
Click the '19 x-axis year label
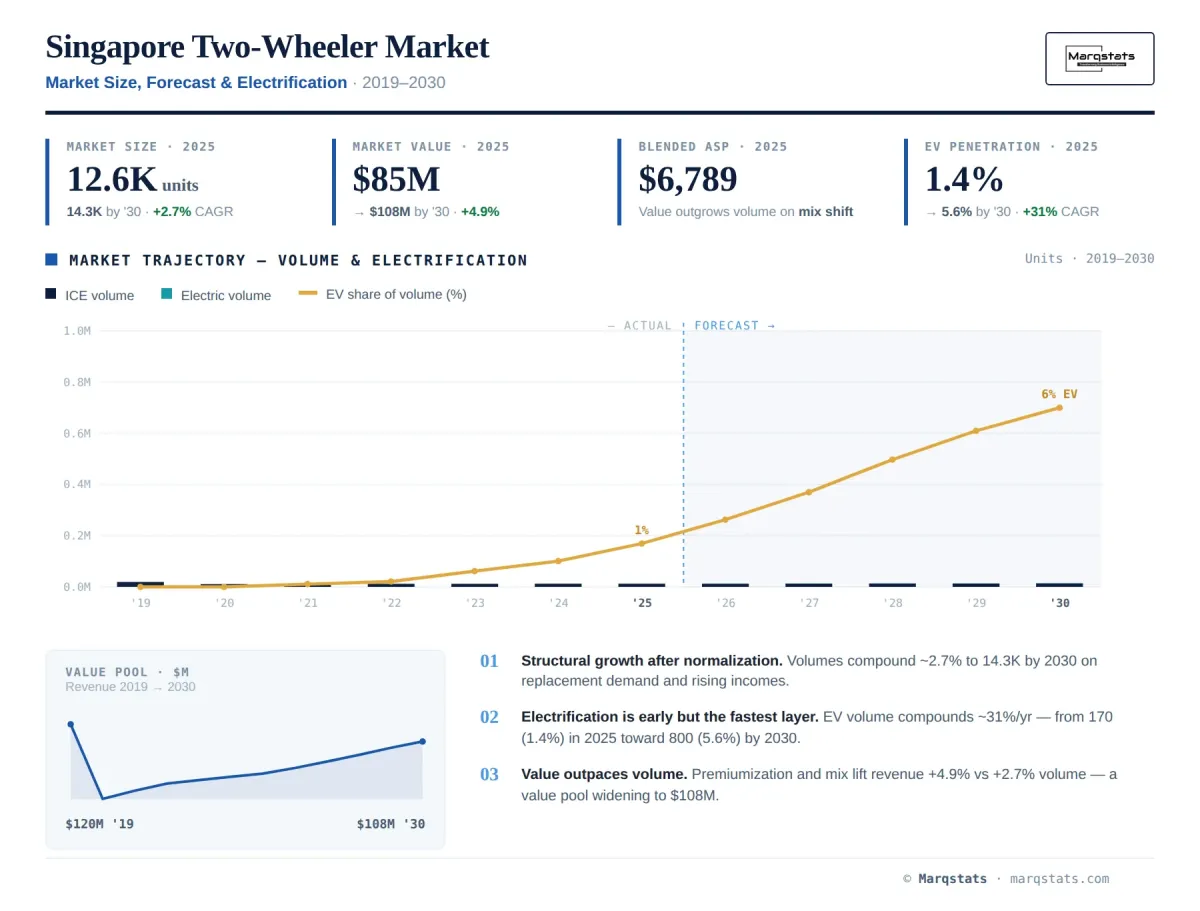pos(140,603)
